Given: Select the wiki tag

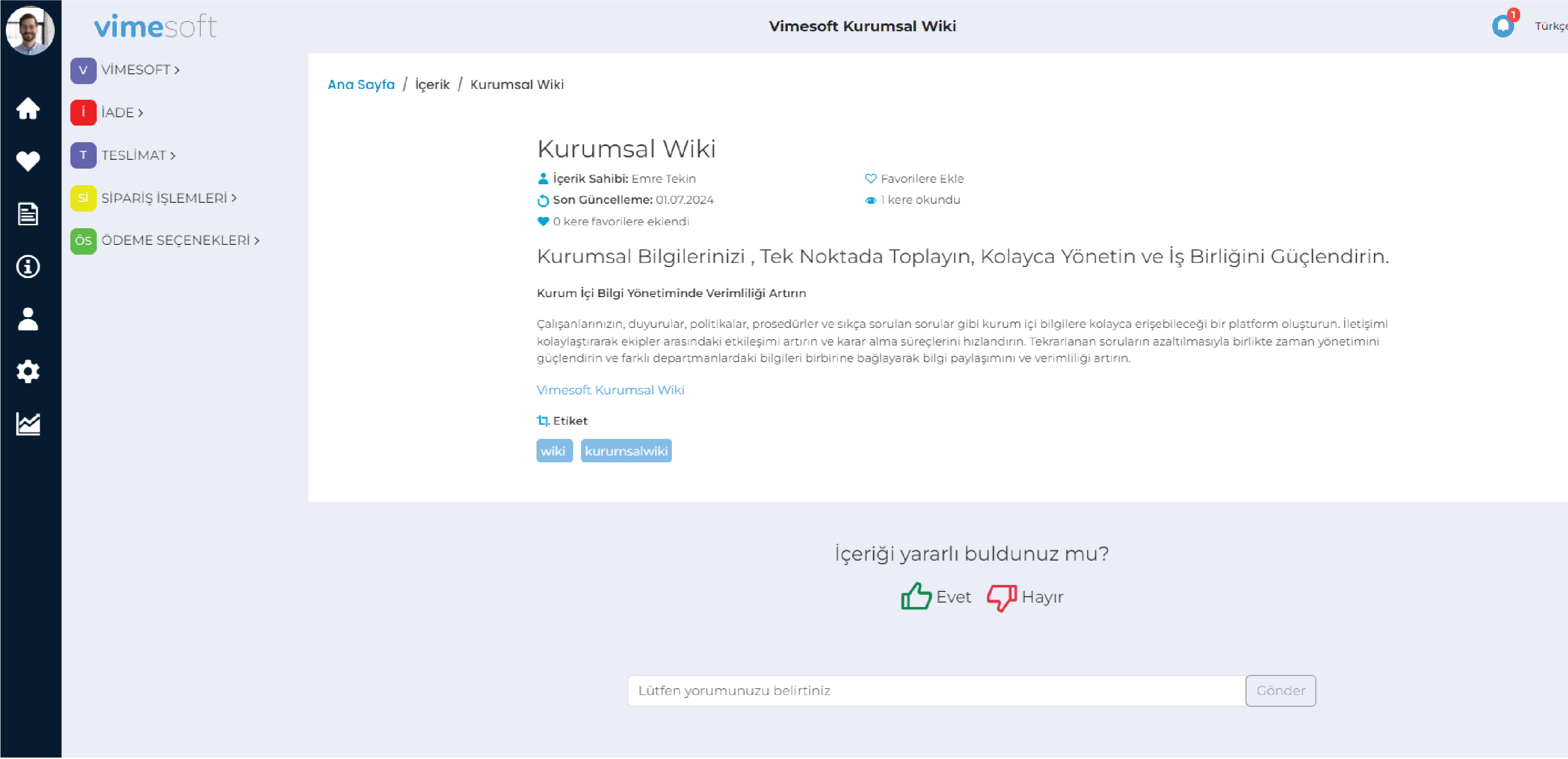Looking at the screenshot, I should click(554, 451).
